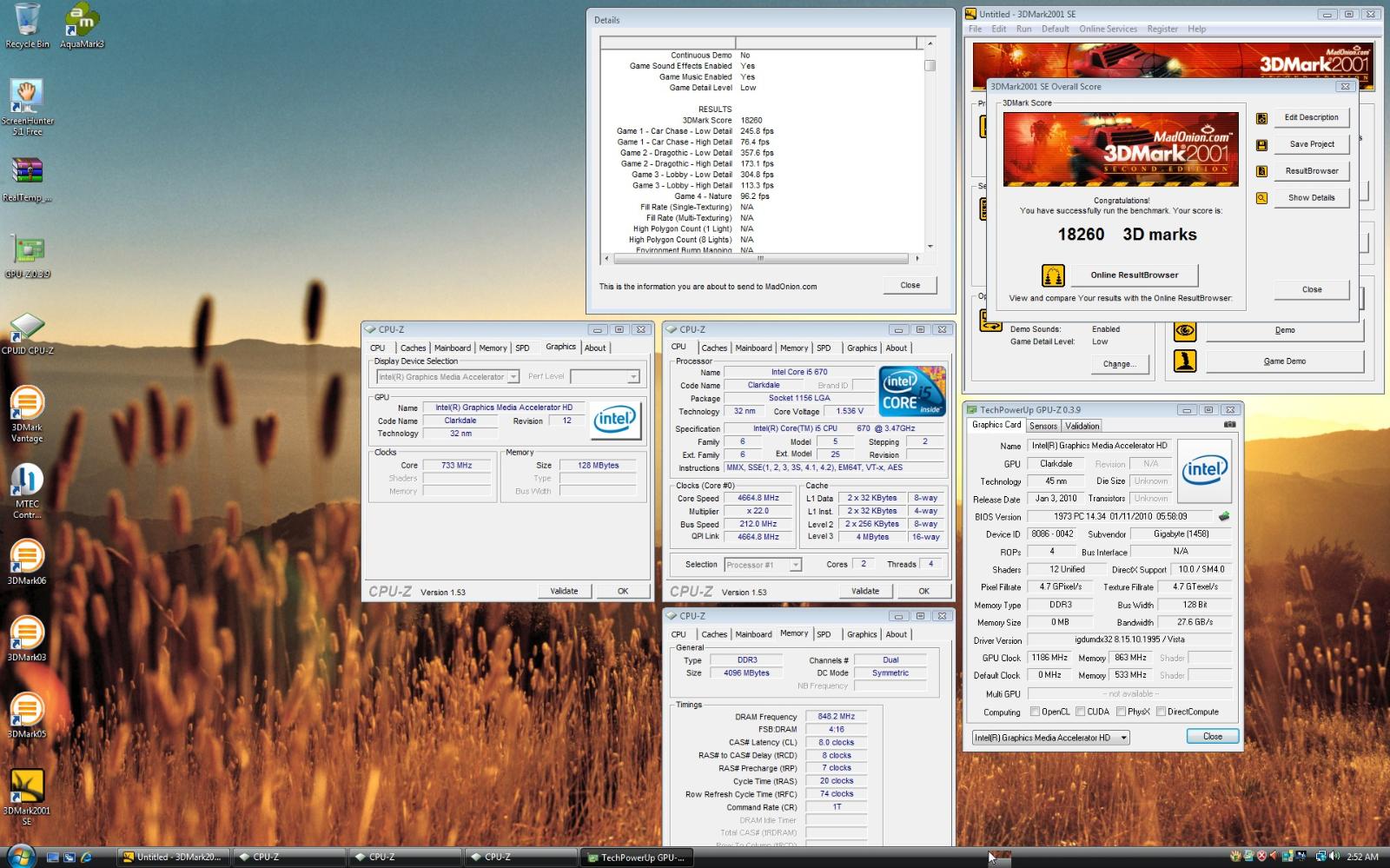Launch the AquaMark3 desktop shortcut
This screenshot has width=1390, height=868.
pyautogui.click(x=82, y=26)
